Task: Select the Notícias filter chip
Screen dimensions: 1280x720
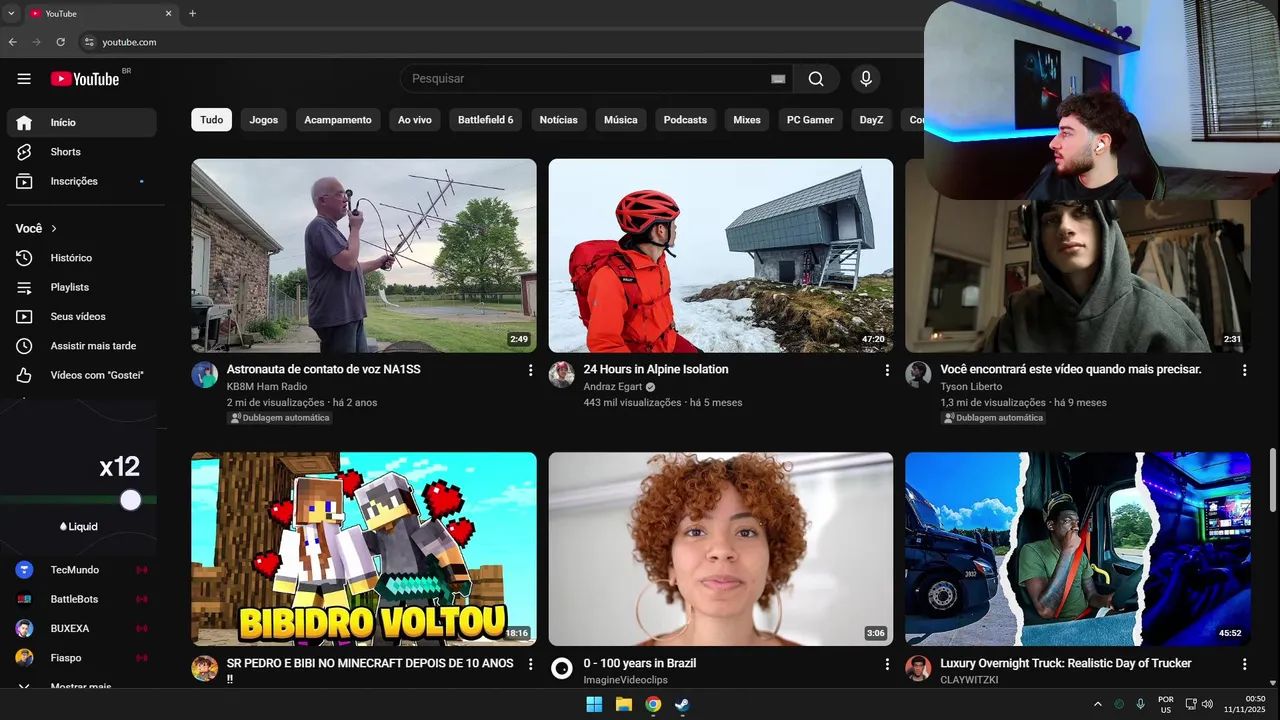Action: point(559,120)
